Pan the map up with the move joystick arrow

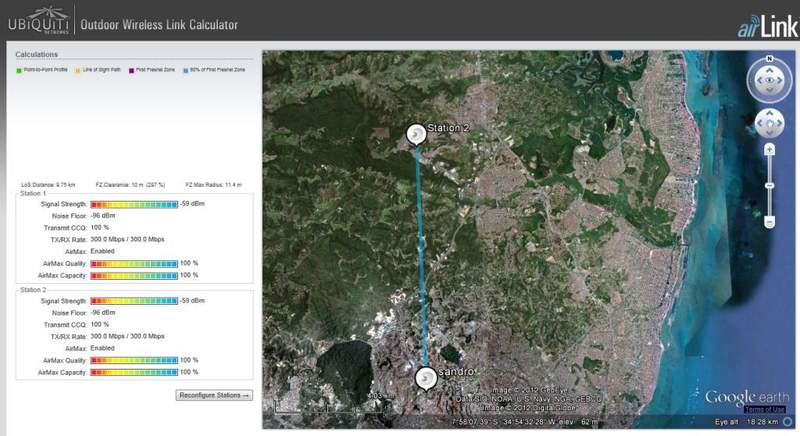[769, 113]
